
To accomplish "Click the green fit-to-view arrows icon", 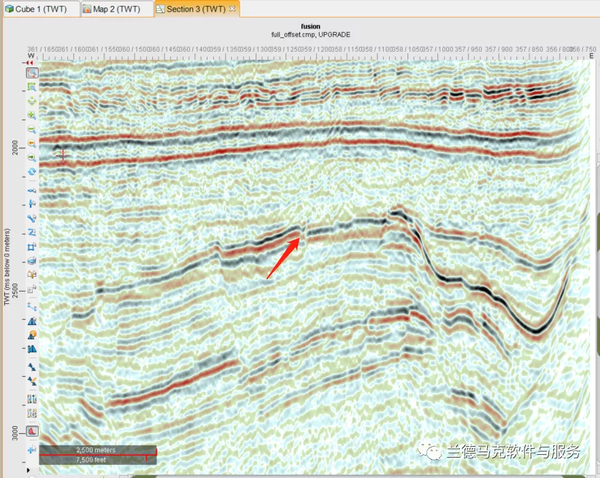I will [32, 101].
